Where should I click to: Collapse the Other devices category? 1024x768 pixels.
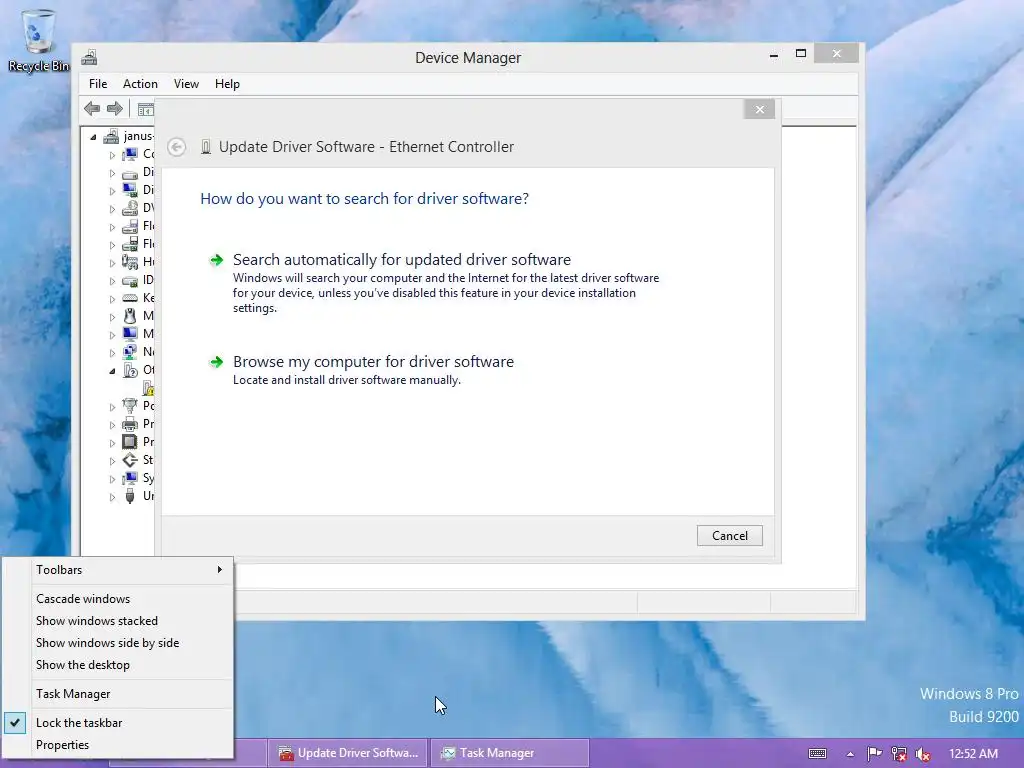pyautogui.click(x=112, y=371)
